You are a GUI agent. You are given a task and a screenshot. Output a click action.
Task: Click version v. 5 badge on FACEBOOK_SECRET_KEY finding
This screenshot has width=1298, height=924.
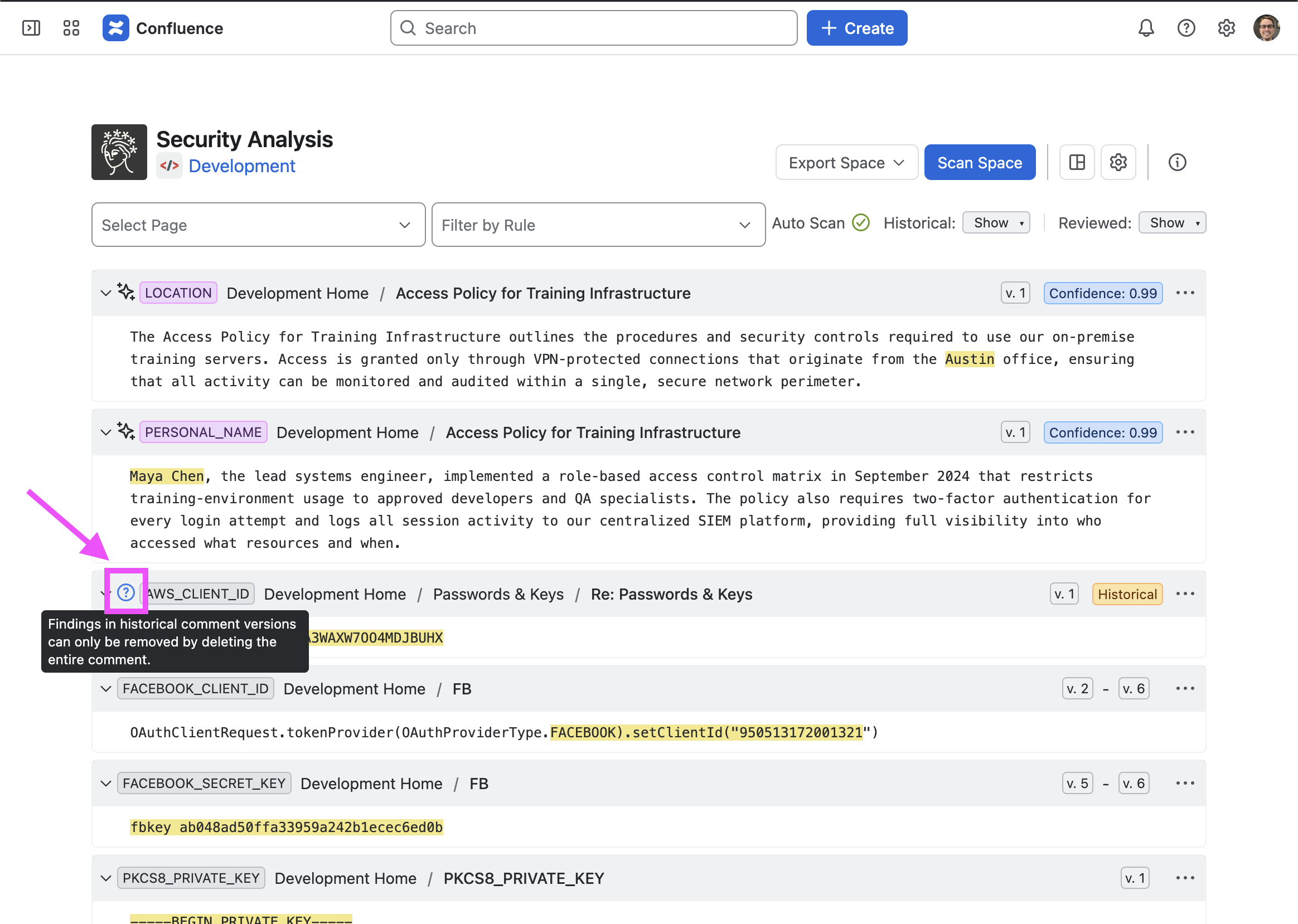click(x=1078, y=784)
